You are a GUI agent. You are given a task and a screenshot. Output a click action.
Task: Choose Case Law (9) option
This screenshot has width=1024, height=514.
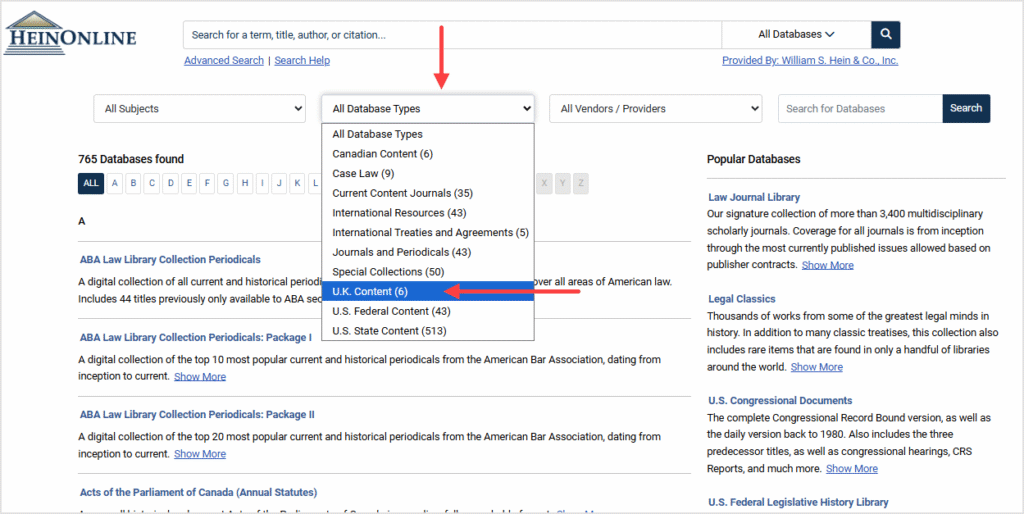click(428, 173)
